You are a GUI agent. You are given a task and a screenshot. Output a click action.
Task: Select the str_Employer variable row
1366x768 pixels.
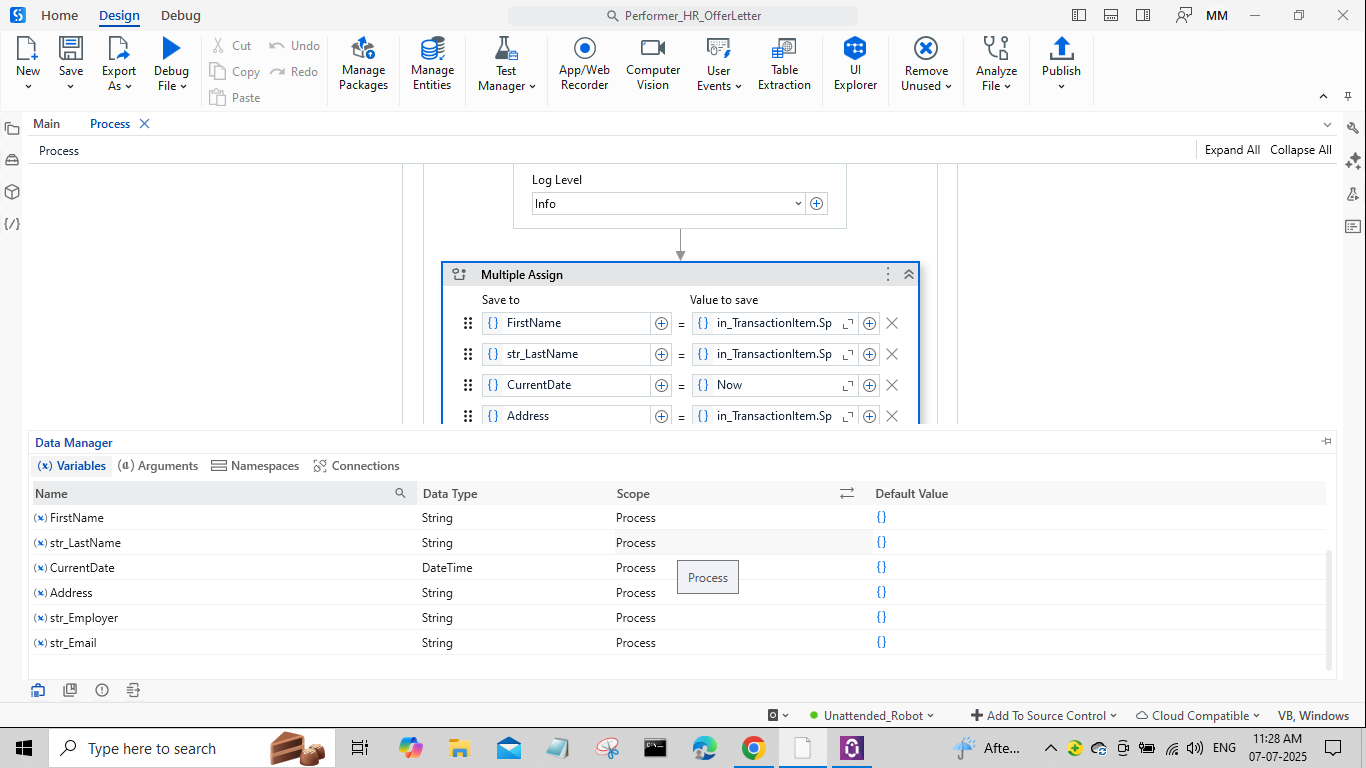click(679, 618)
